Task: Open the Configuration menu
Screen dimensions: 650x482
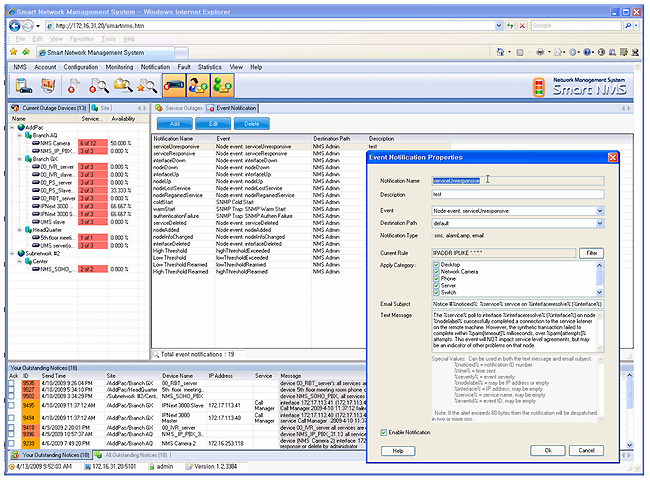Action: click(81, 67)
